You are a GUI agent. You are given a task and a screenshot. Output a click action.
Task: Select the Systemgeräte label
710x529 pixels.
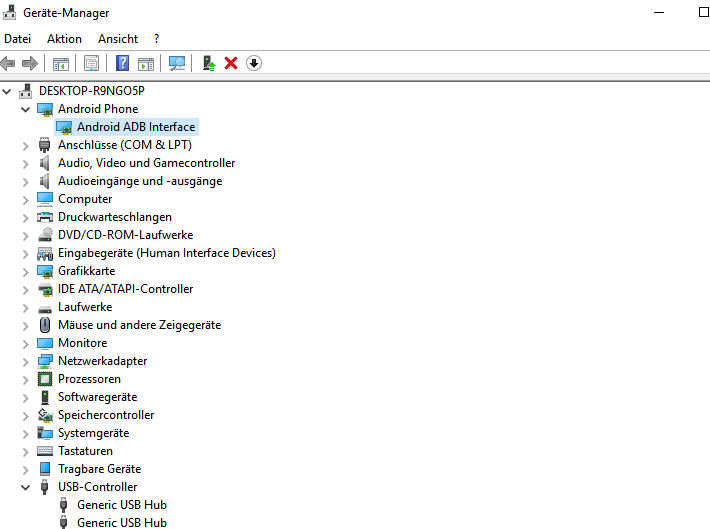[93, 433]
